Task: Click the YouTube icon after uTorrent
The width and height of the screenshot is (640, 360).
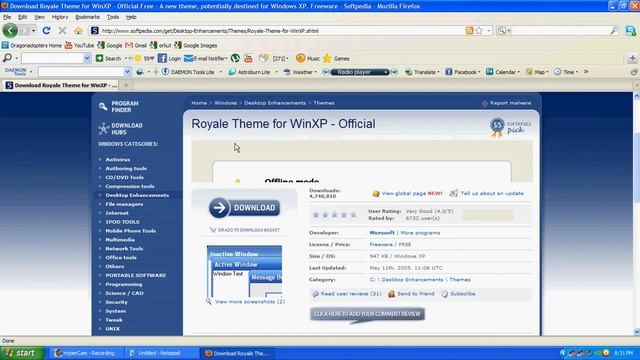Action: (248, 58)
